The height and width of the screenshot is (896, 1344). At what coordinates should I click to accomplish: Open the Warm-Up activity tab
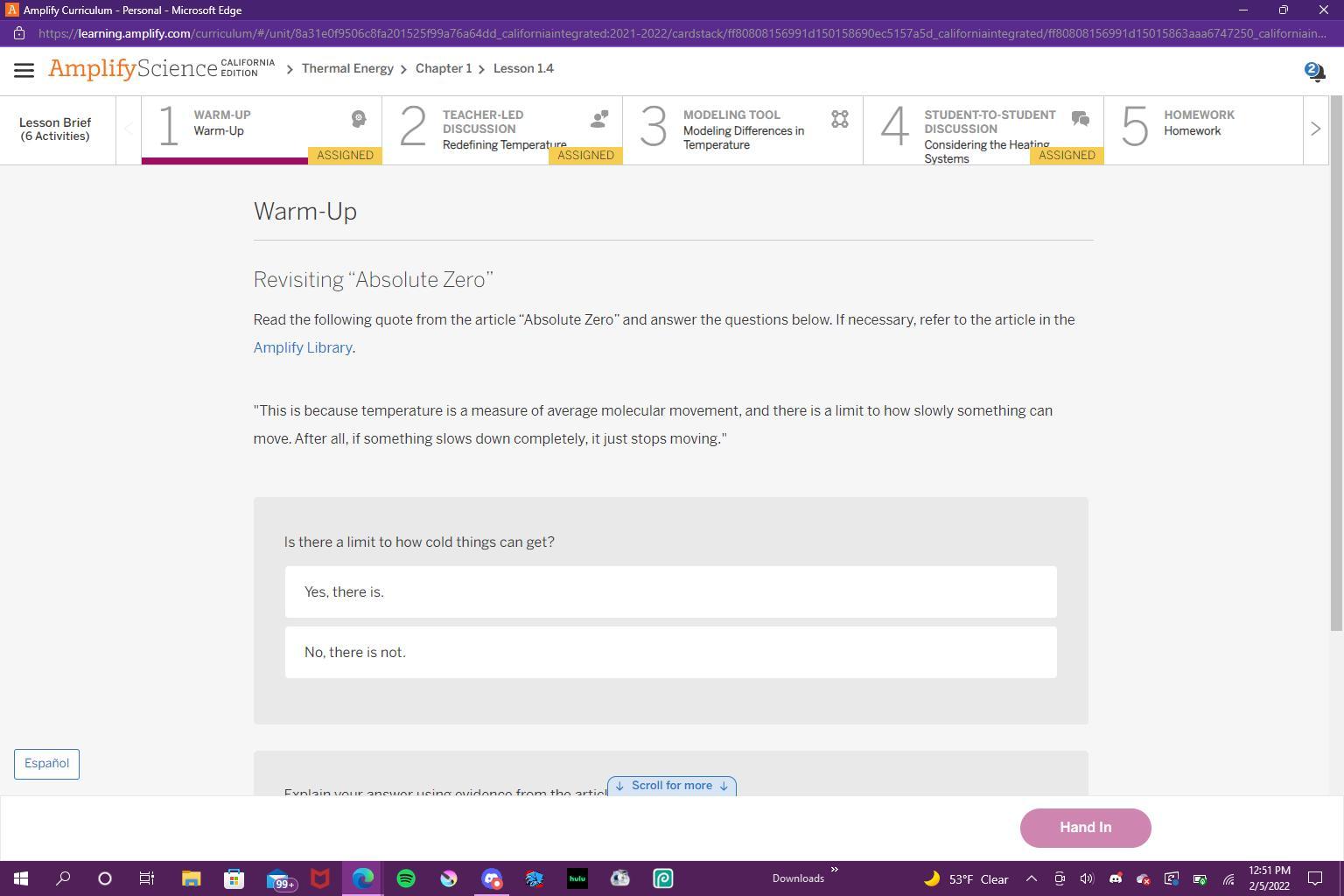point(262,129)
